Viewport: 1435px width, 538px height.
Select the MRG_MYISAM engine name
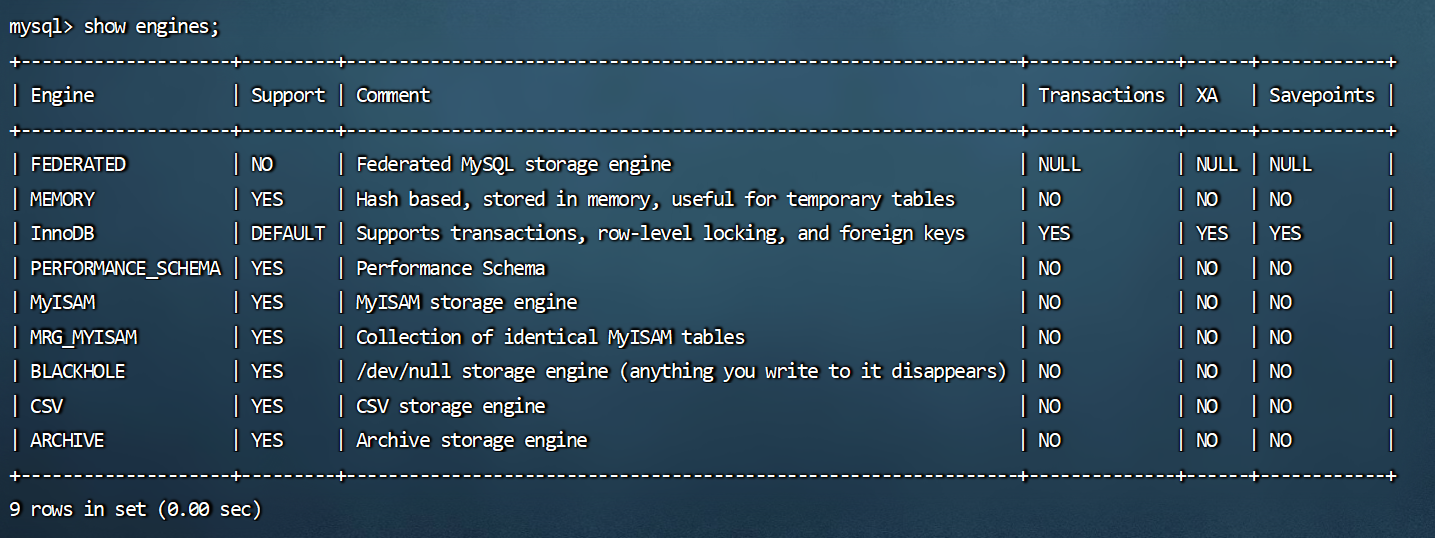click(83, 337)
